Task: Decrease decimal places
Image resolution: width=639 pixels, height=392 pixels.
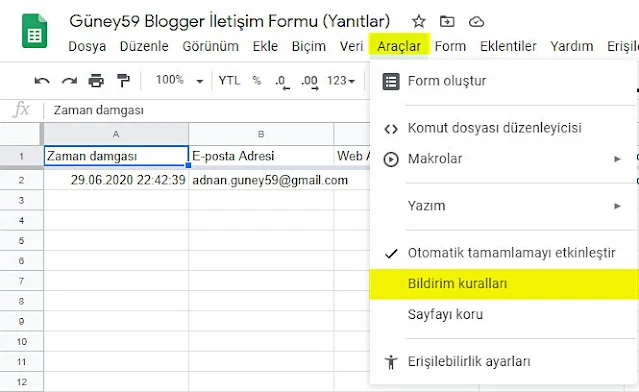Action: point(282,81)
